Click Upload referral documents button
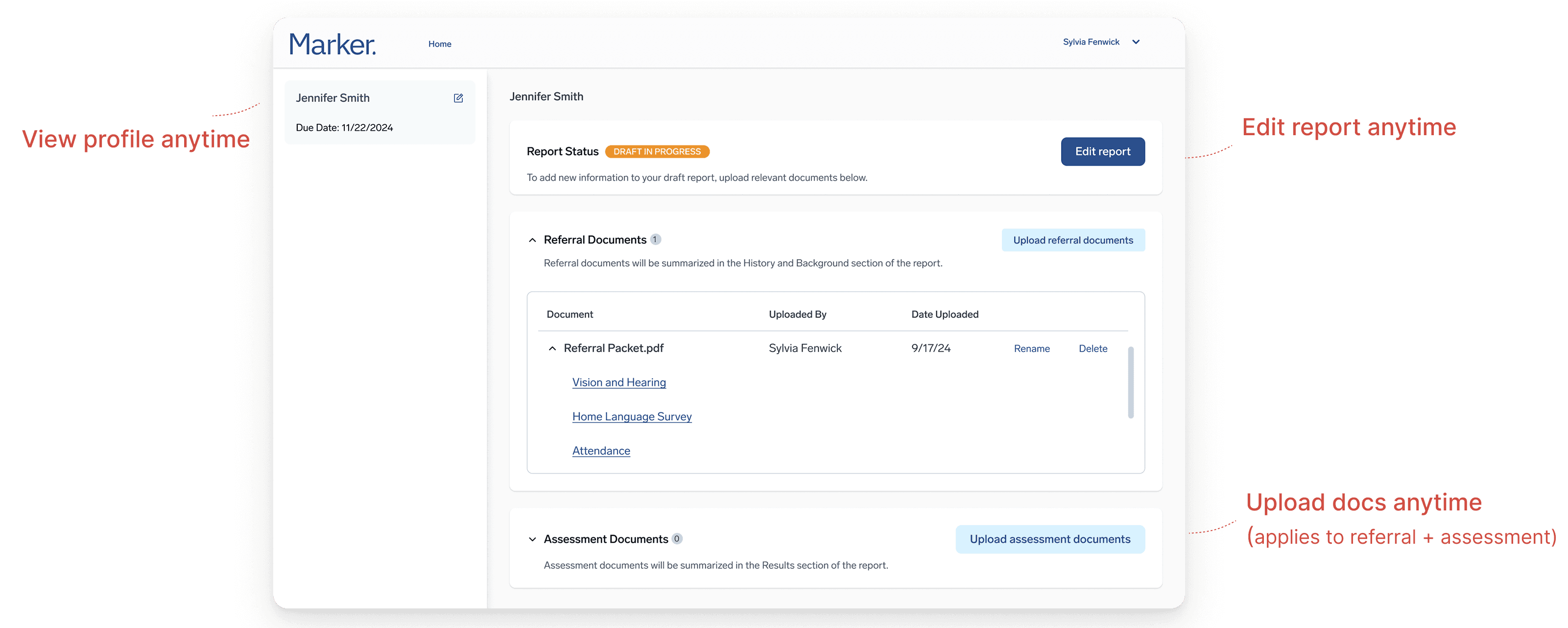The height and width of the screenshot is (628, 1568). [x=1072, y=240]
